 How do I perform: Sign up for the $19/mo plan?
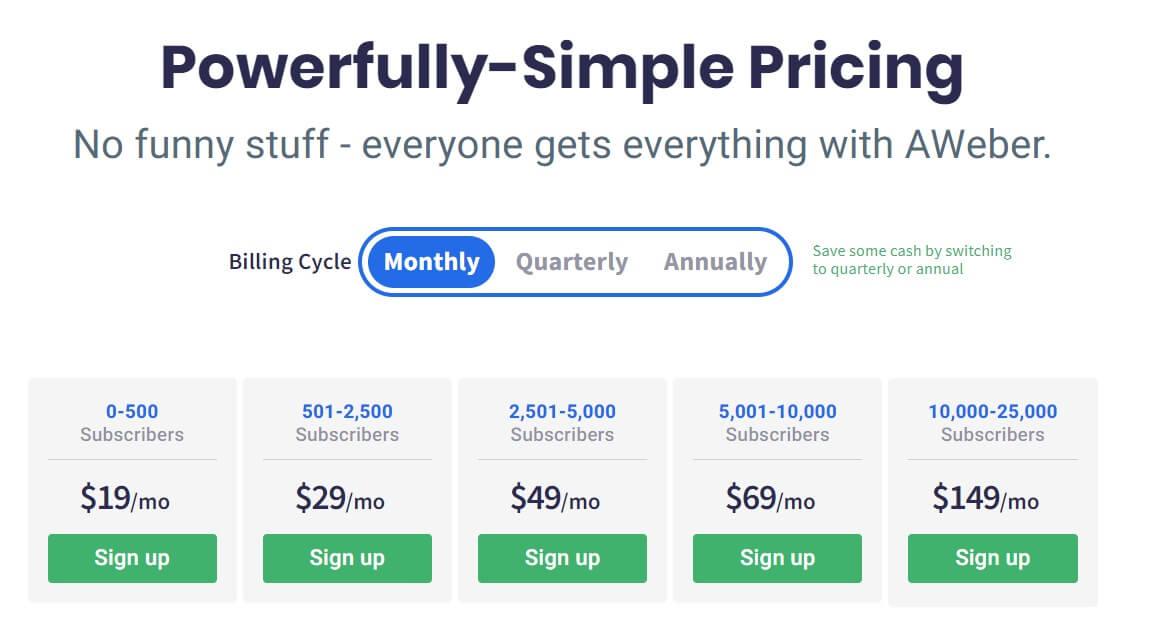point(132,558)
